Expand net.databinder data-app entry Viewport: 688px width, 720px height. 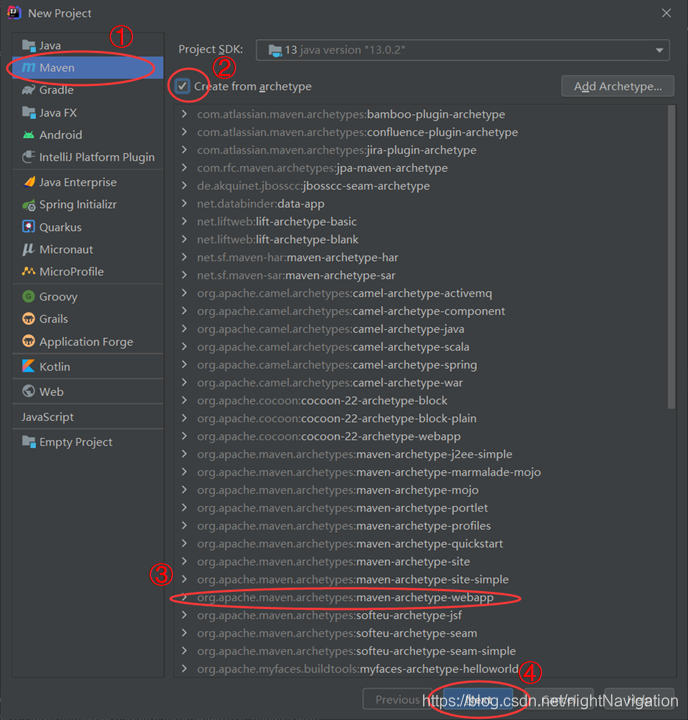184,203
